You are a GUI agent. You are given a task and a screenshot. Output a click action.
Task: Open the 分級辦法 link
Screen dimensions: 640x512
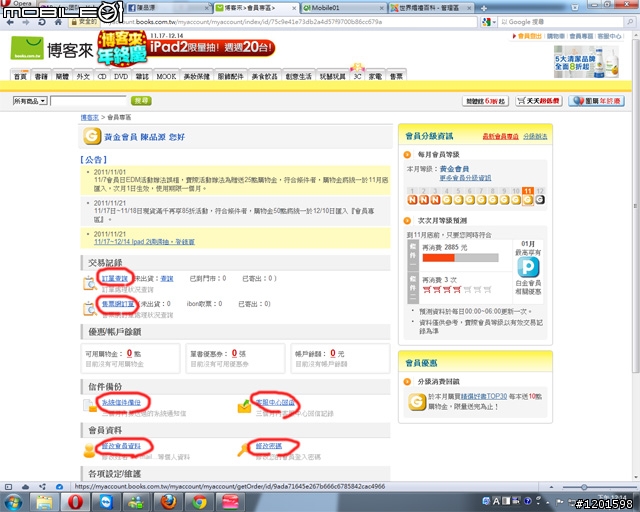click(x=535, y=136)
